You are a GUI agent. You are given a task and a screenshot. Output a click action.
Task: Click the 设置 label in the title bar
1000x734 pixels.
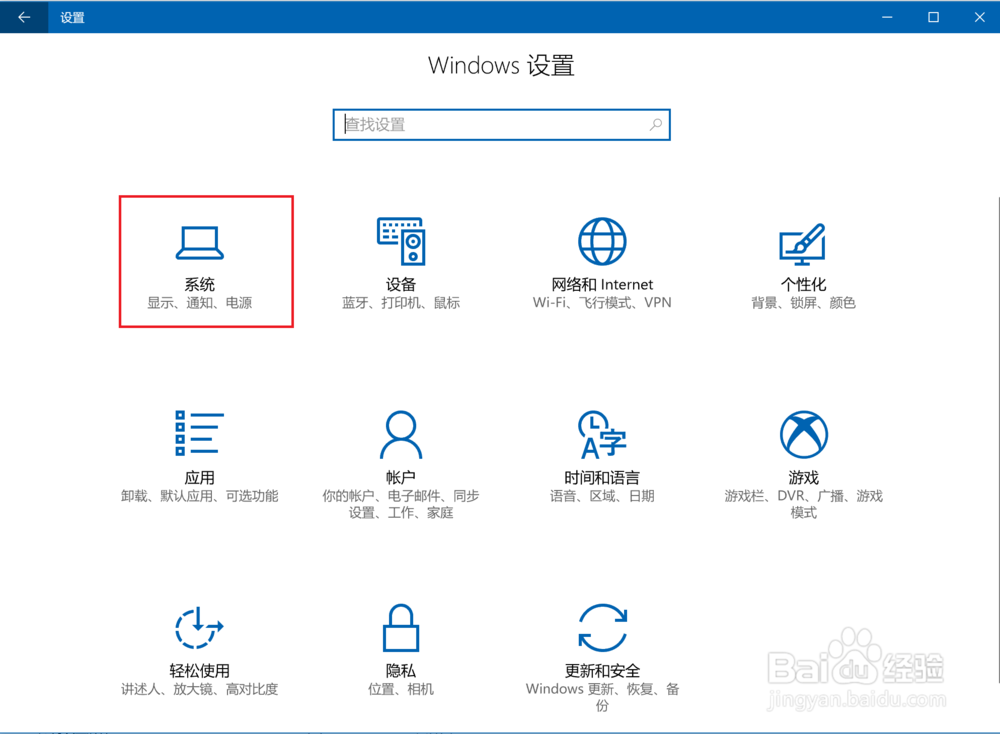coord(72,17)
